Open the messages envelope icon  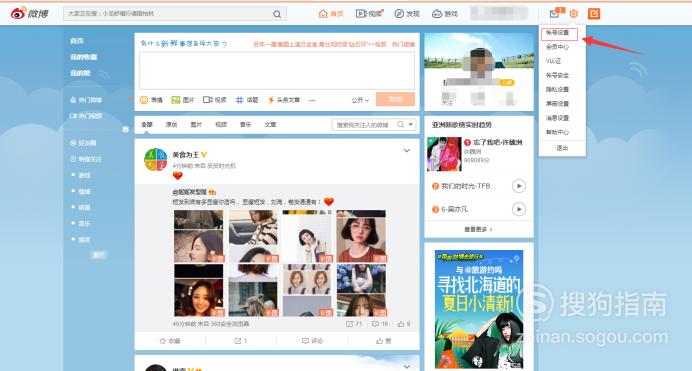click(x=554, y=14)
